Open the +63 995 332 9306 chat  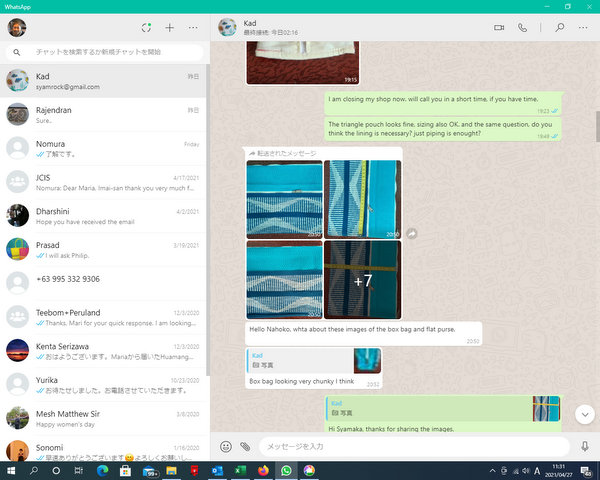coord(103,283)
